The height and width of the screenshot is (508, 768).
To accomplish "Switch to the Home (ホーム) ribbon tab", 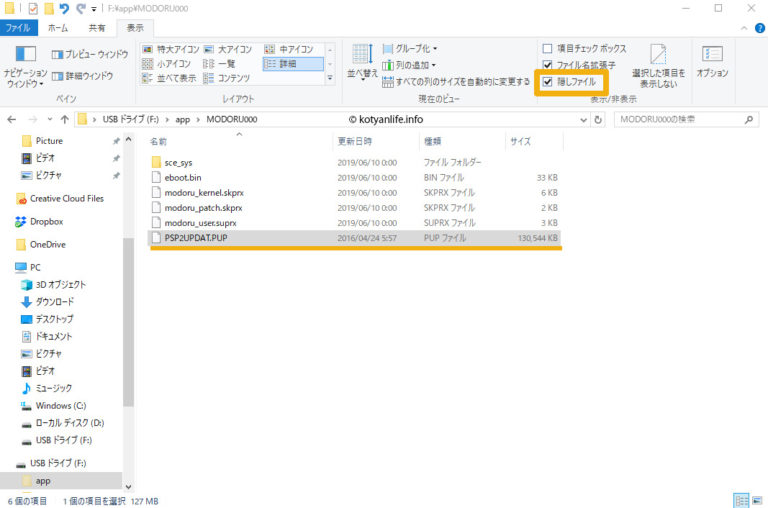I will pyautogui.click(x=58, y=28).
